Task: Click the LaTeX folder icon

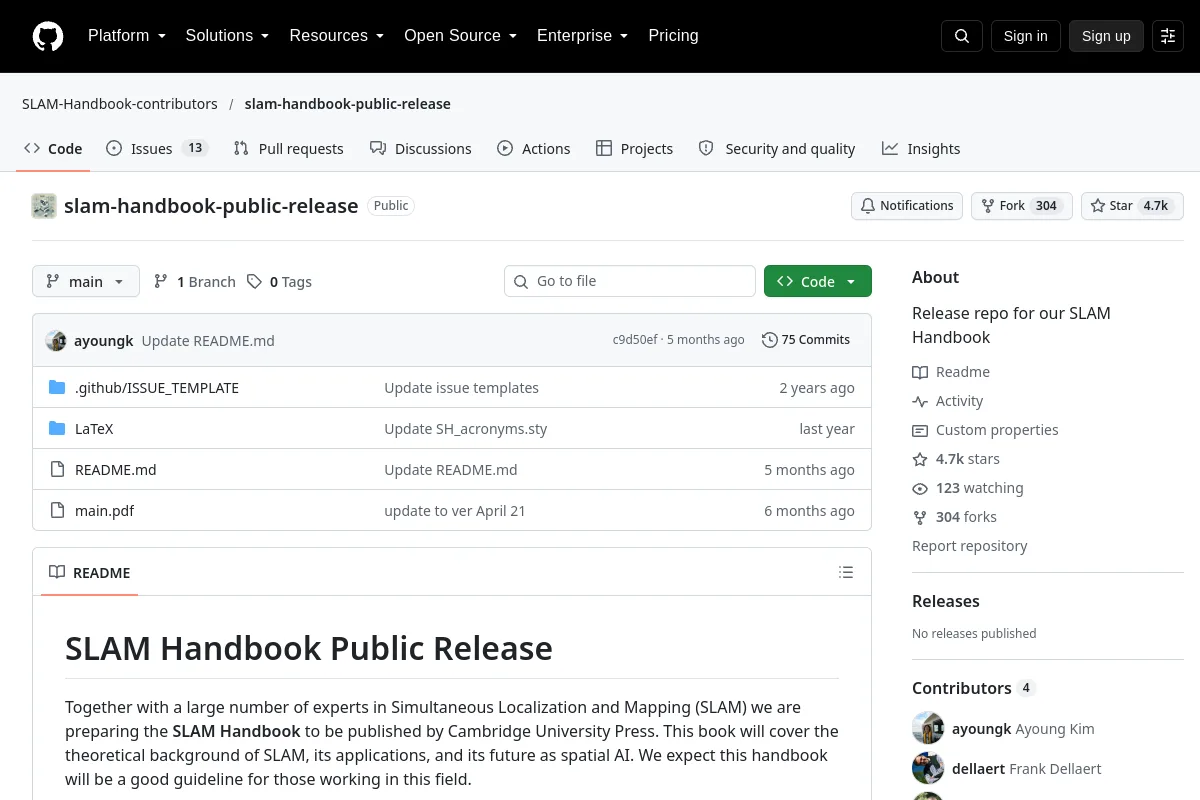Action: 57,429
